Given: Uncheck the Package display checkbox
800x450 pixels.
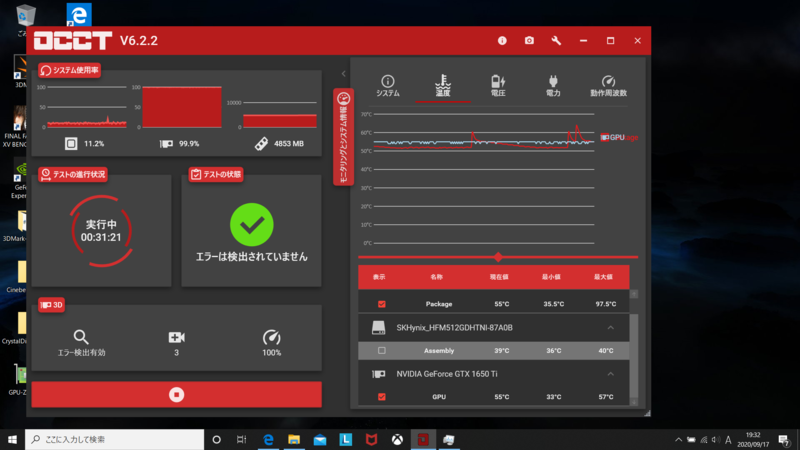Looking at the screenshot, I should coord(382,304).
